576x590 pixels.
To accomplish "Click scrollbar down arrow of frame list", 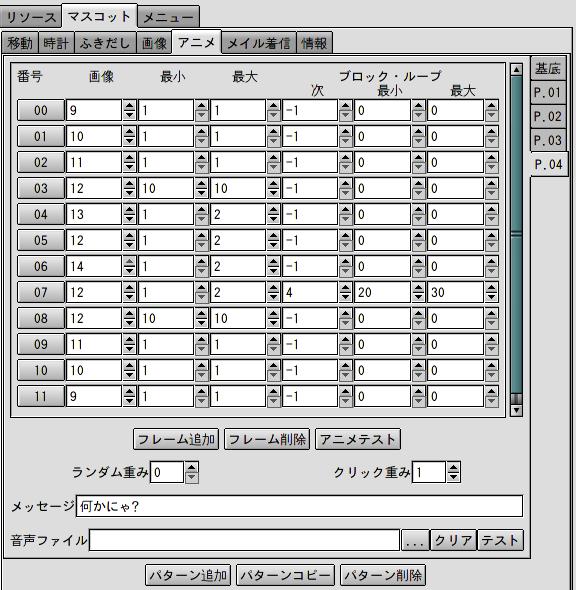I will [517, 410].
